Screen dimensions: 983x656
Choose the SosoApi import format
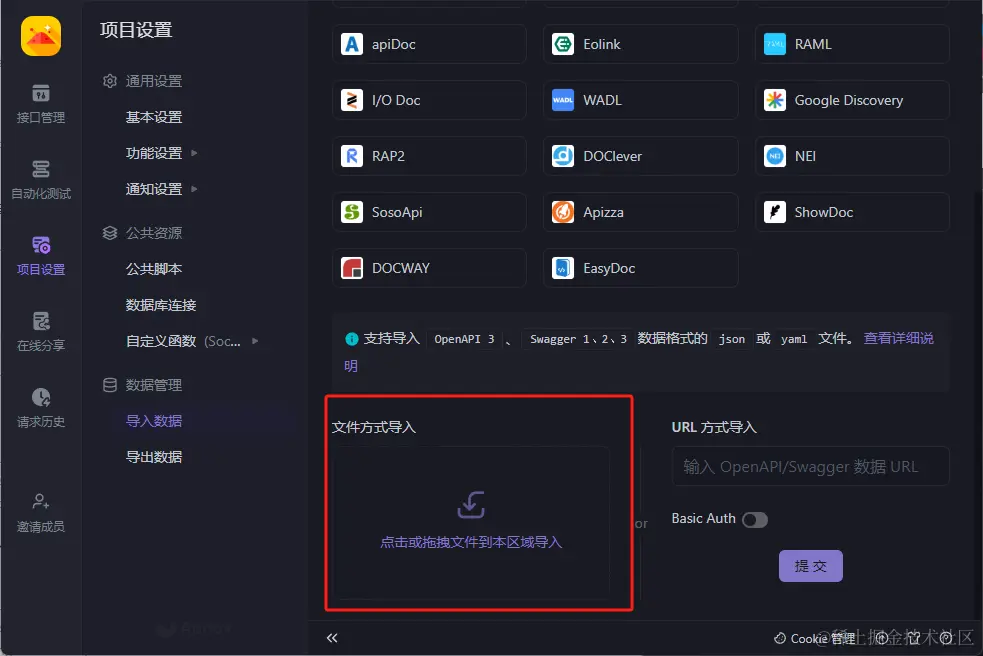click(429, 212)
